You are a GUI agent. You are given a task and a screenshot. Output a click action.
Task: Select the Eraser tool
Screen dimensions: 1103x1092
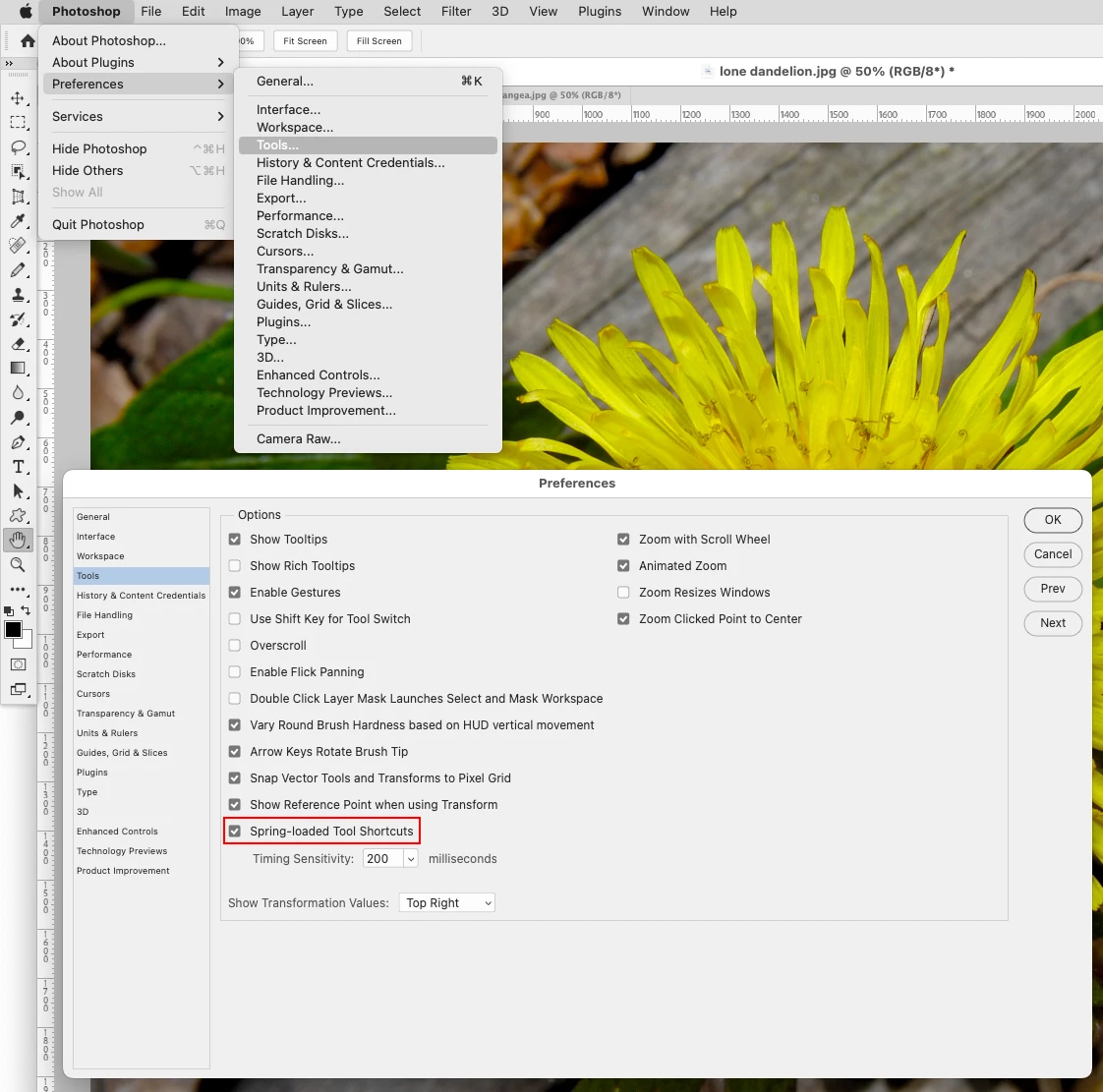tap(18, 344)
